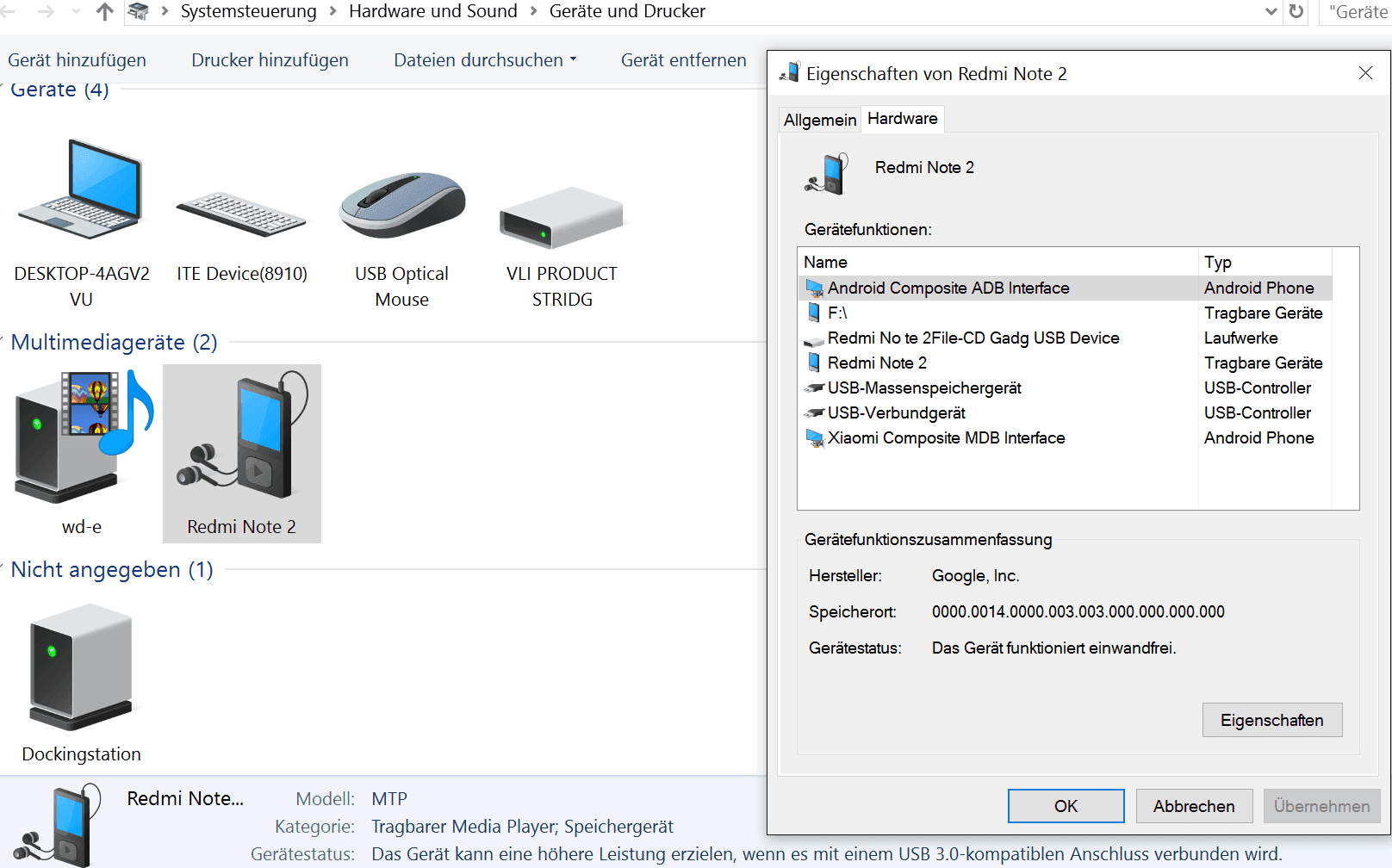Switch to the Allgemein tab
The height and width of the screenshot is (868, 1392).
(x=820, y=120)
